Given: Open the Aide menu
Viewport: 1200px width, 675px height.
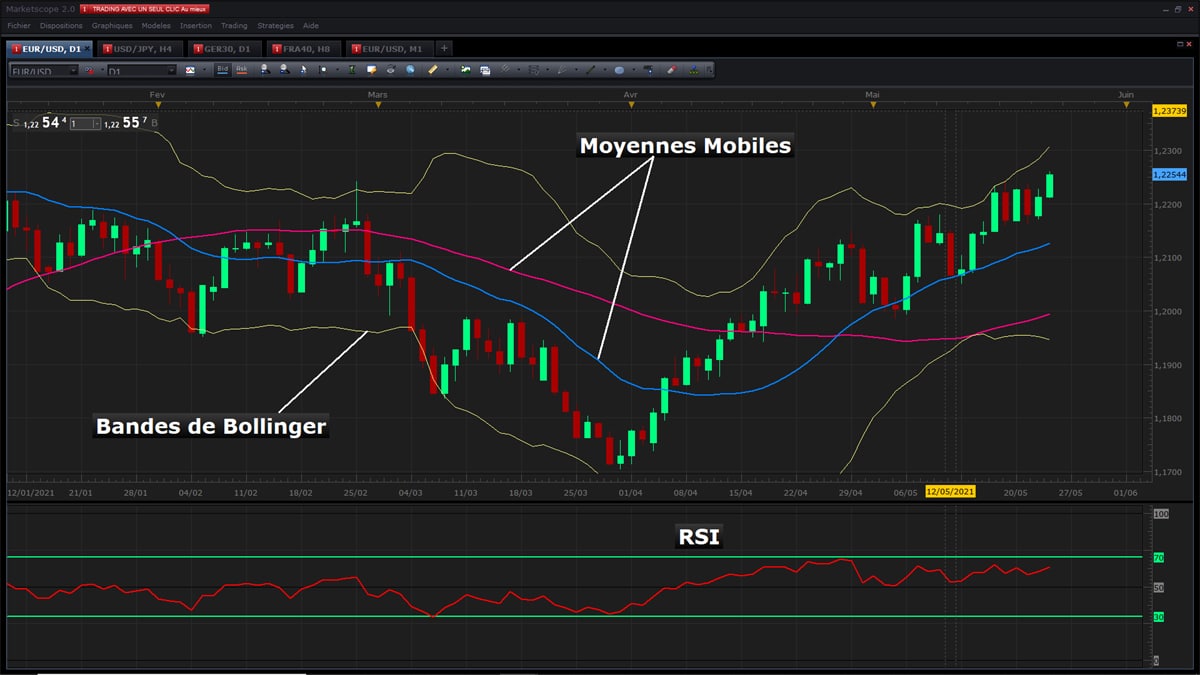Looking at the screenshot, I should (x=311, y=25).
